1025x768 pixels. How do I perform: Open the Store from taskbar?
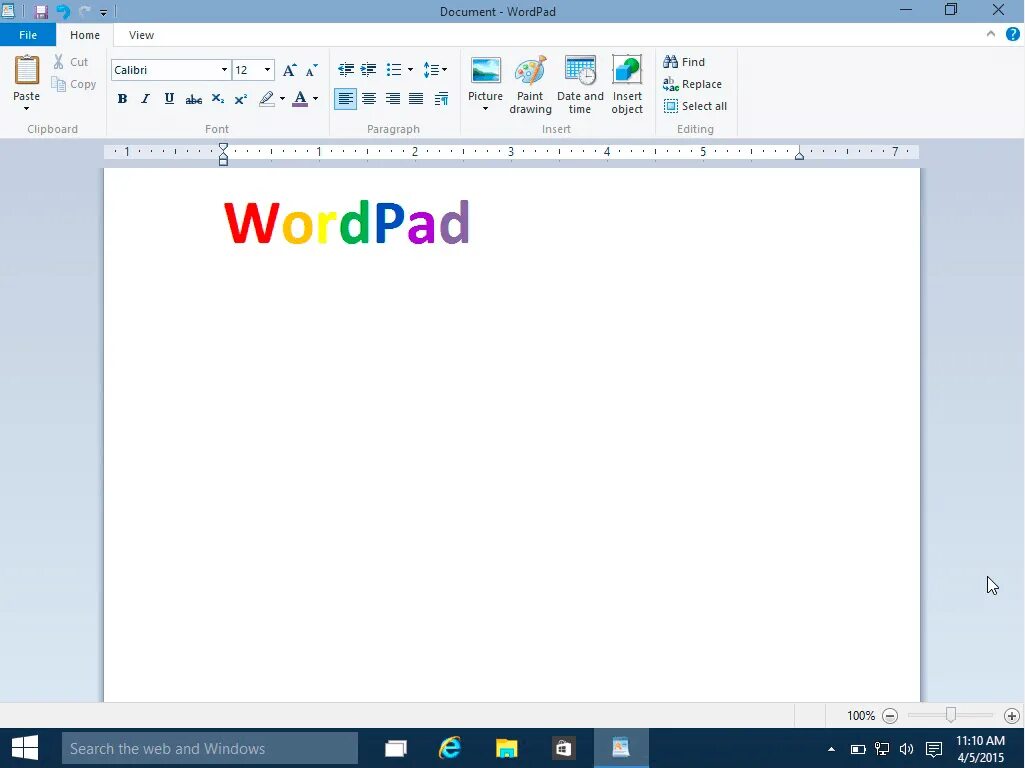coord(563,748)
